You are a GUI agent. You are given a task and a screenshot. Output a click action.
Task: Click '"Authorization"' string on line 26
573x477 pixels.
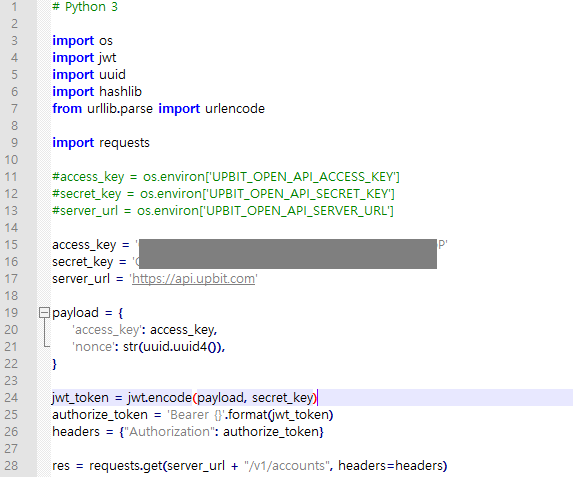[x=170, y=432]
